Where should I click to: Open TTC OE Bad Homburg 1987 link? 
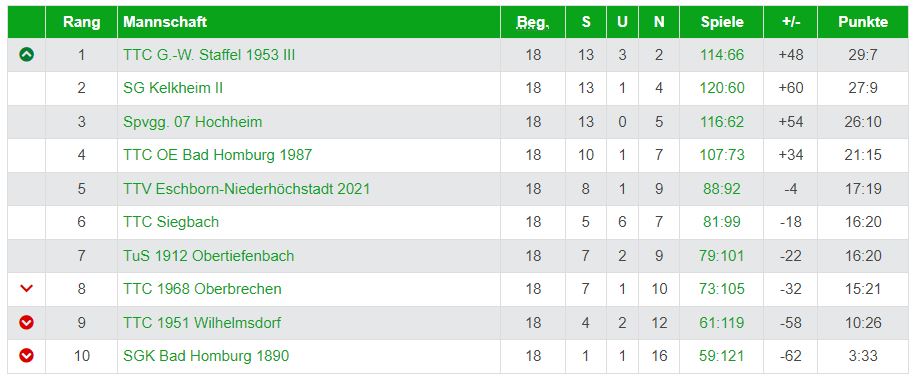218,155
